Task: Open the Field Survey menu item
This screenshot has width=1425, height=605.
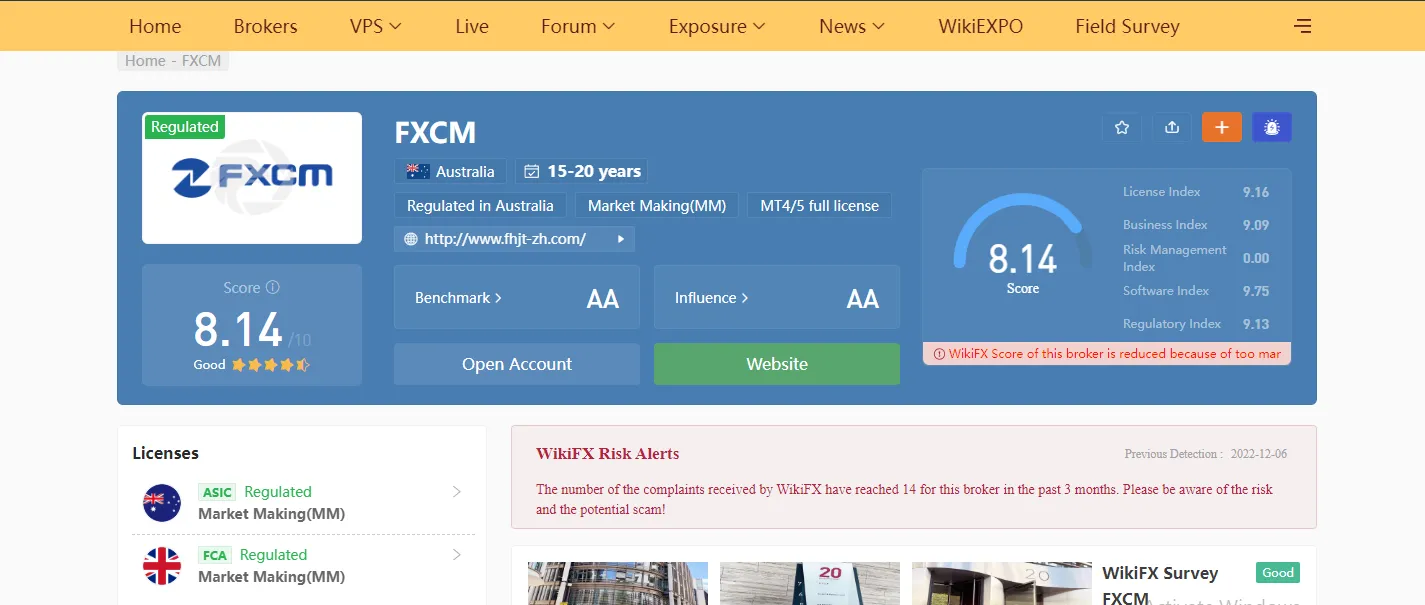Action: [x=1127, y=26]
